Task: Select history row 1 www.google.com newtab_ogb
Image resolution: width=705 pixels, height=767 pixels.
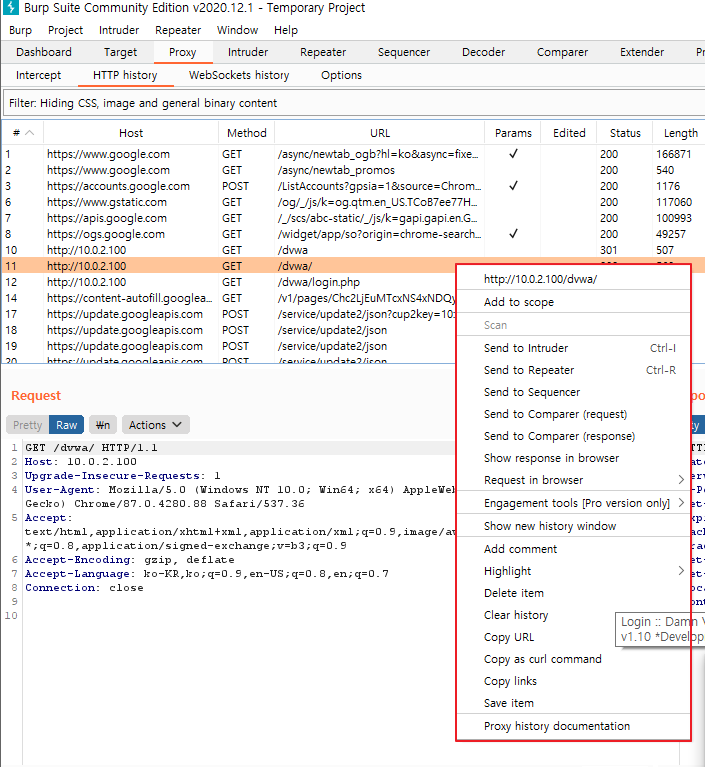Action: pyautogui.click(x=353, y=154)
